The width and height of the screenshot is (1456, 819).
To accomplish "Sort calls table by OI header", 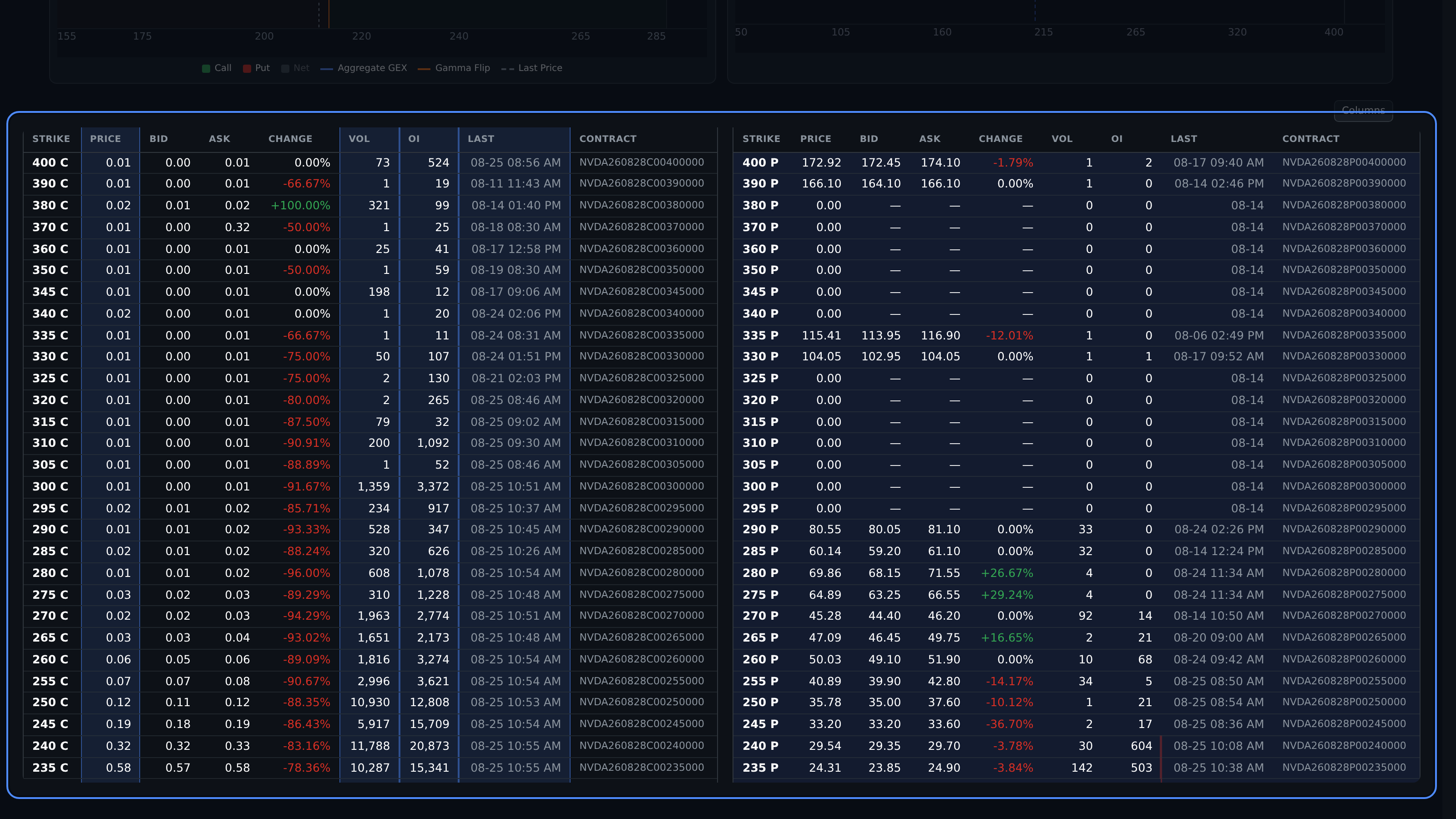I will point(414,139).
